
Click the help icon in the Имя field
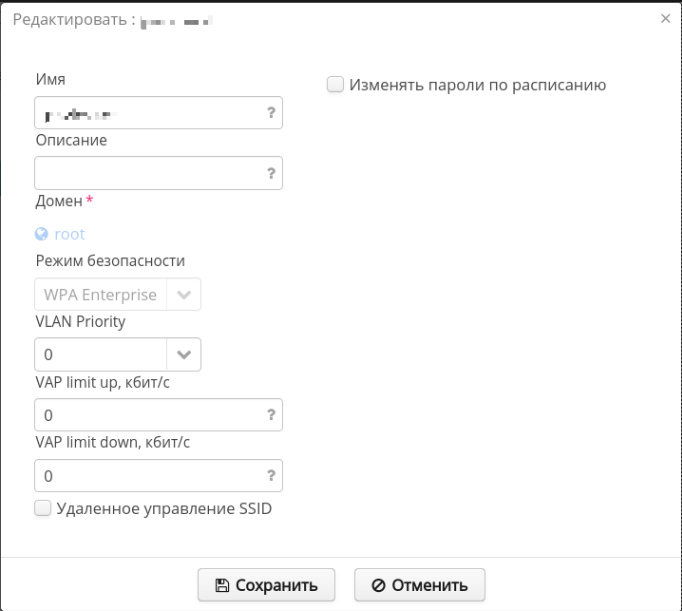click(271, 113)
